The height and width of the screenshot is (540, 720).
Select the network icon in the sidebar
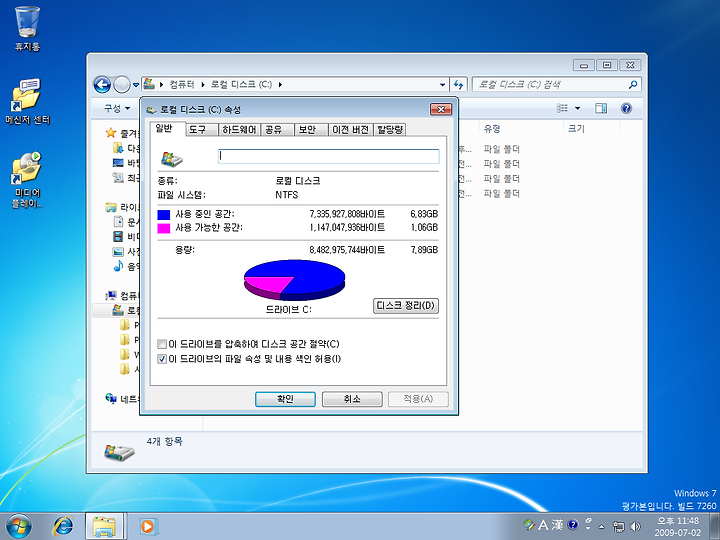click(111, 398)
